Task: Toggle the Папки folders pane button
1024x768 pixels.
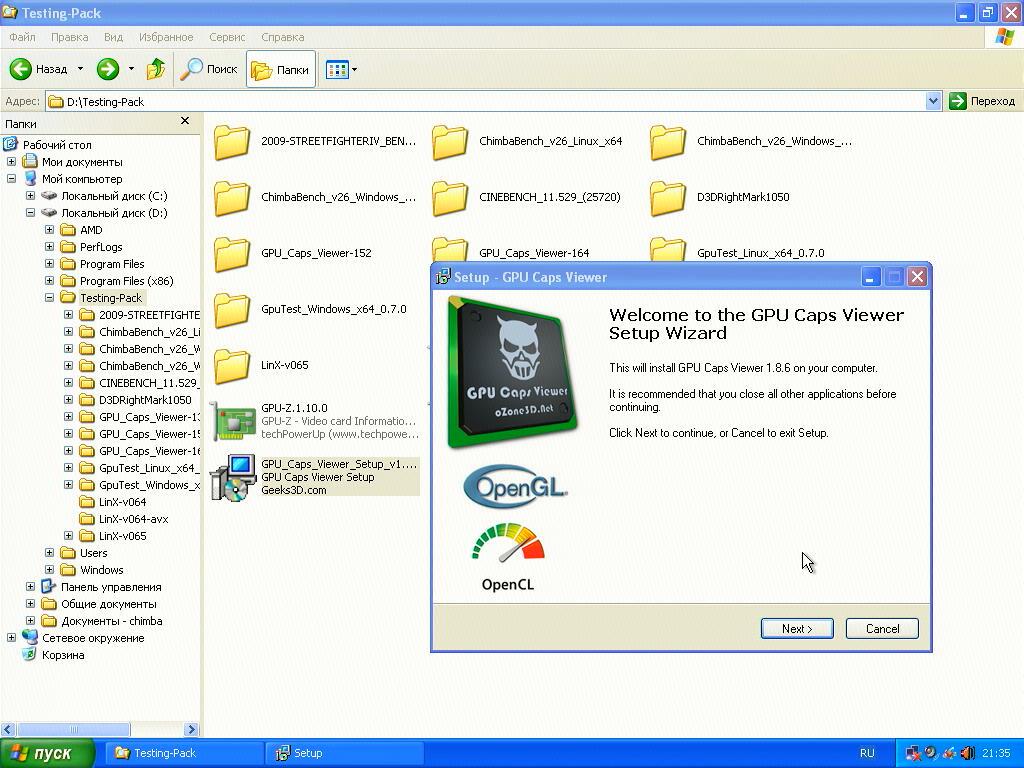Action: [280, 69]
